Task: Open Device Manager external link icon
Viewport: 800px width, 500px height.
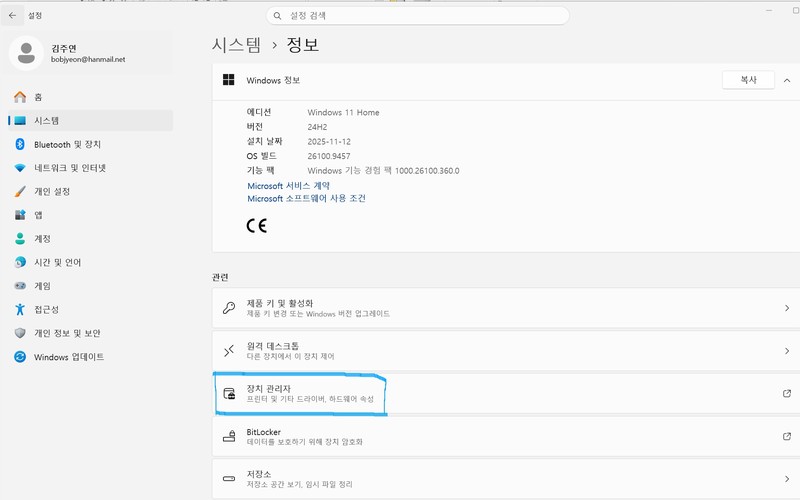Action: 787,393
